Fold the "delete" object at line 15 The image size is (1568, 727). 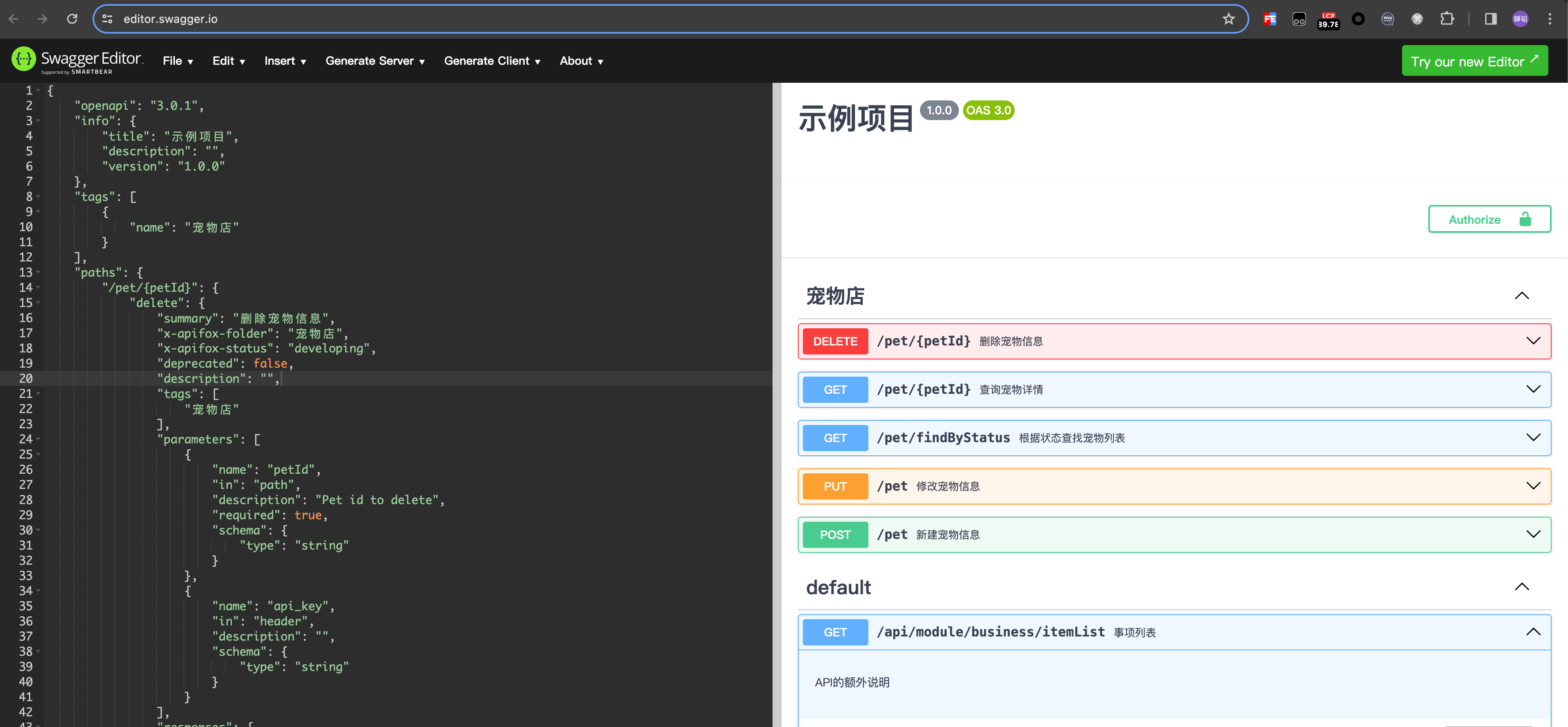tap(39, 302)
